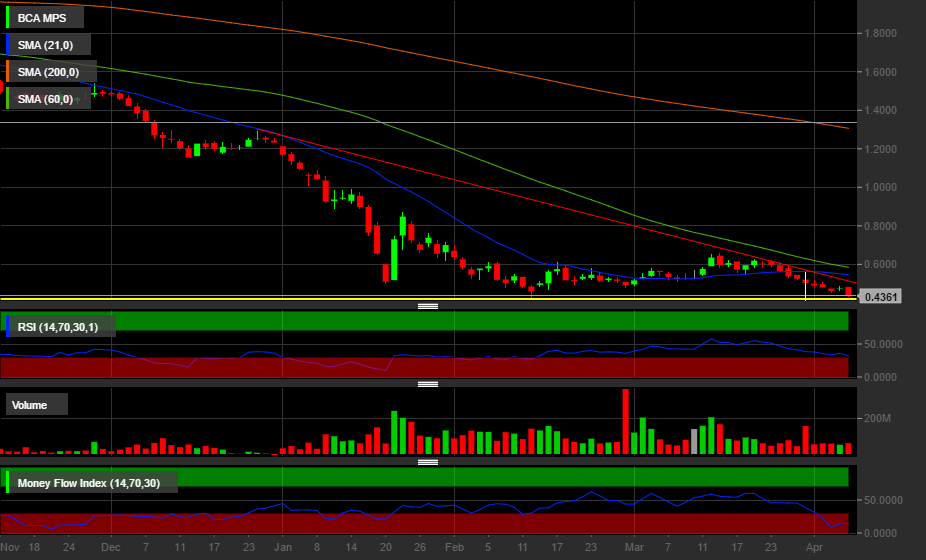This screenshot has width=926, height=560.
Task: Click the 50.0000 value on RSI axis
Action: point(883,344)
